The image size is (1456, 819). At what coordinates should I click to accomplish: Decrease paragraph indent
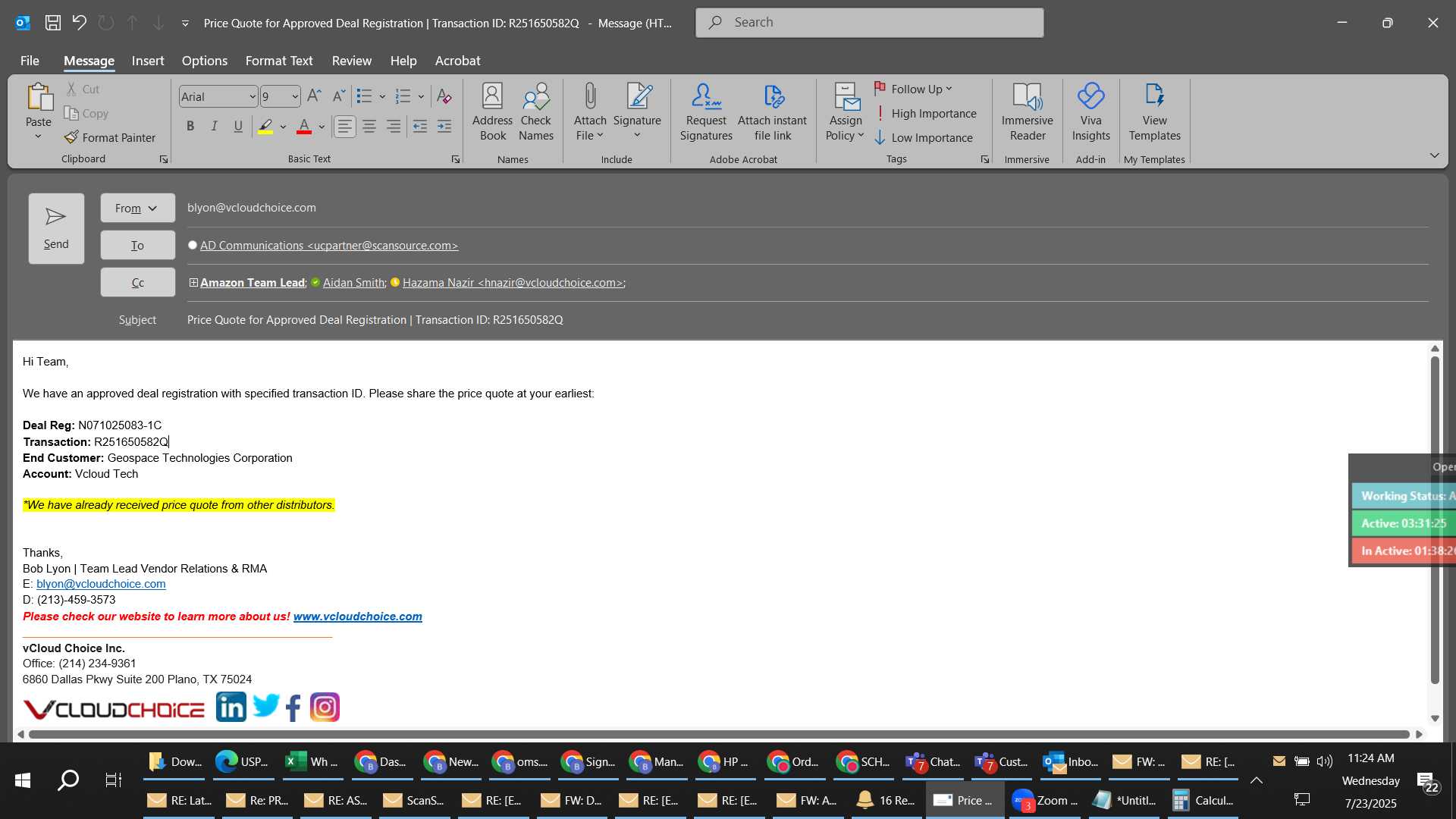pos(420,127)
